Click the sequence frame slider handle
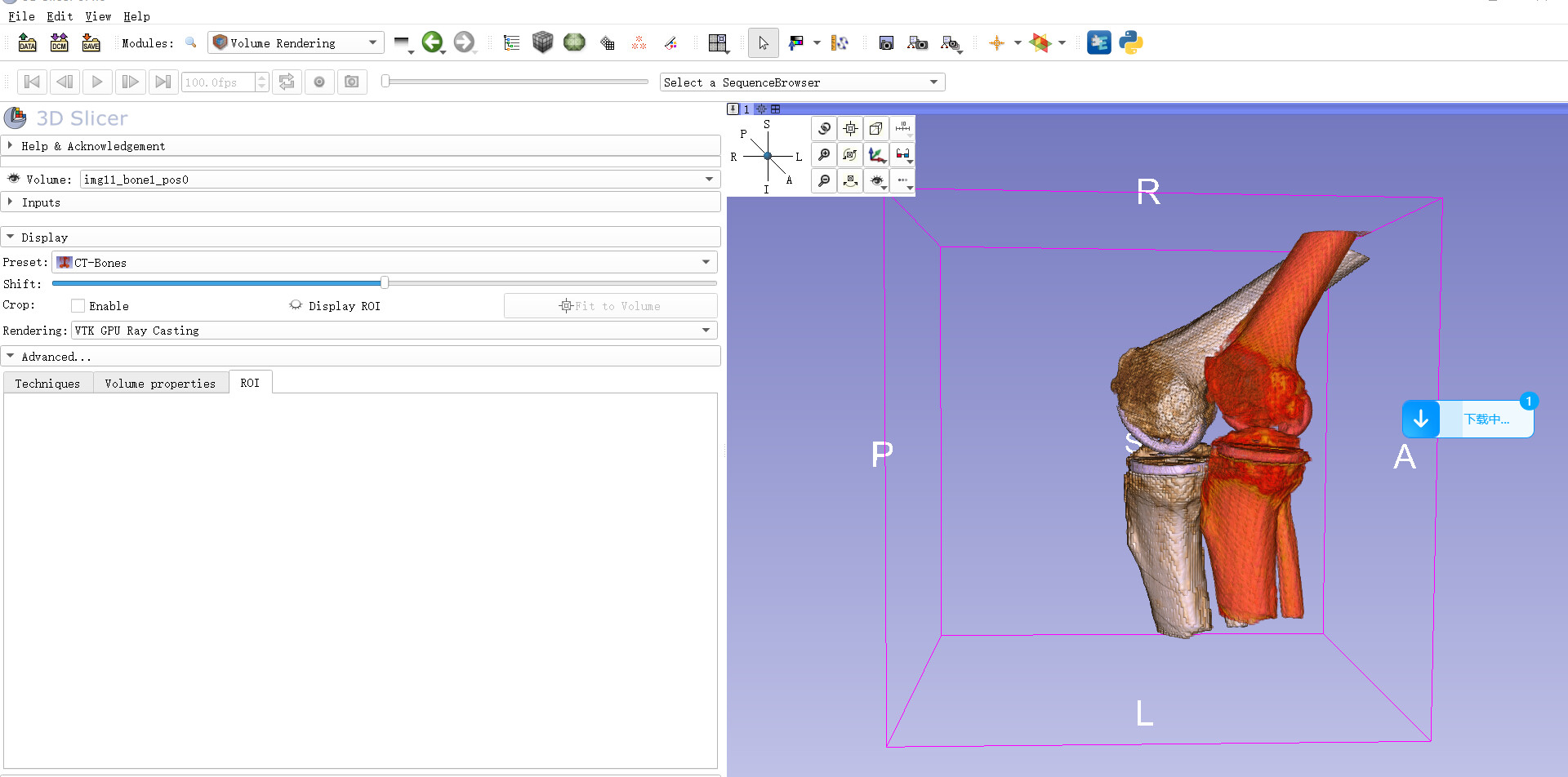The width and height of the screenshot is (1568, 777). 385,81
